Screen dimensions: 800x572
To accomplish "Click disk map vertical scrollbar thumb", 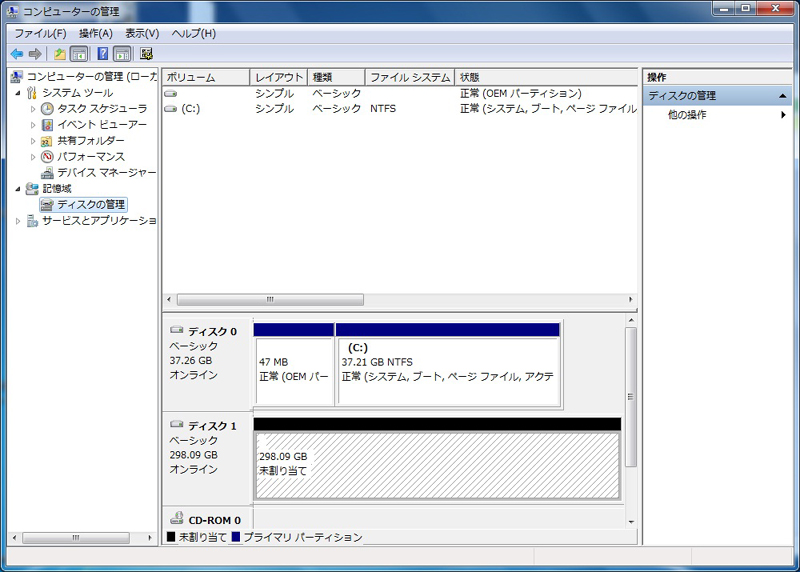I will pyautogui.click(x=631, y=397).
